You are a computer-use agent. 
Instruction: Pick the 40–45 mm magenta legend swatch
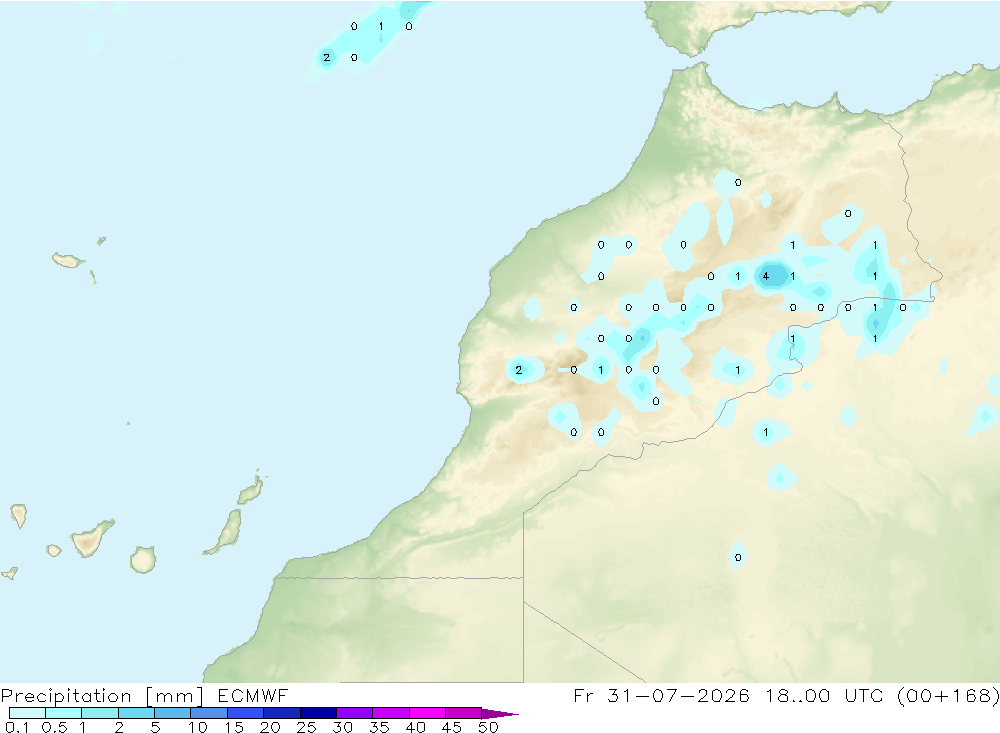(427, 713)
